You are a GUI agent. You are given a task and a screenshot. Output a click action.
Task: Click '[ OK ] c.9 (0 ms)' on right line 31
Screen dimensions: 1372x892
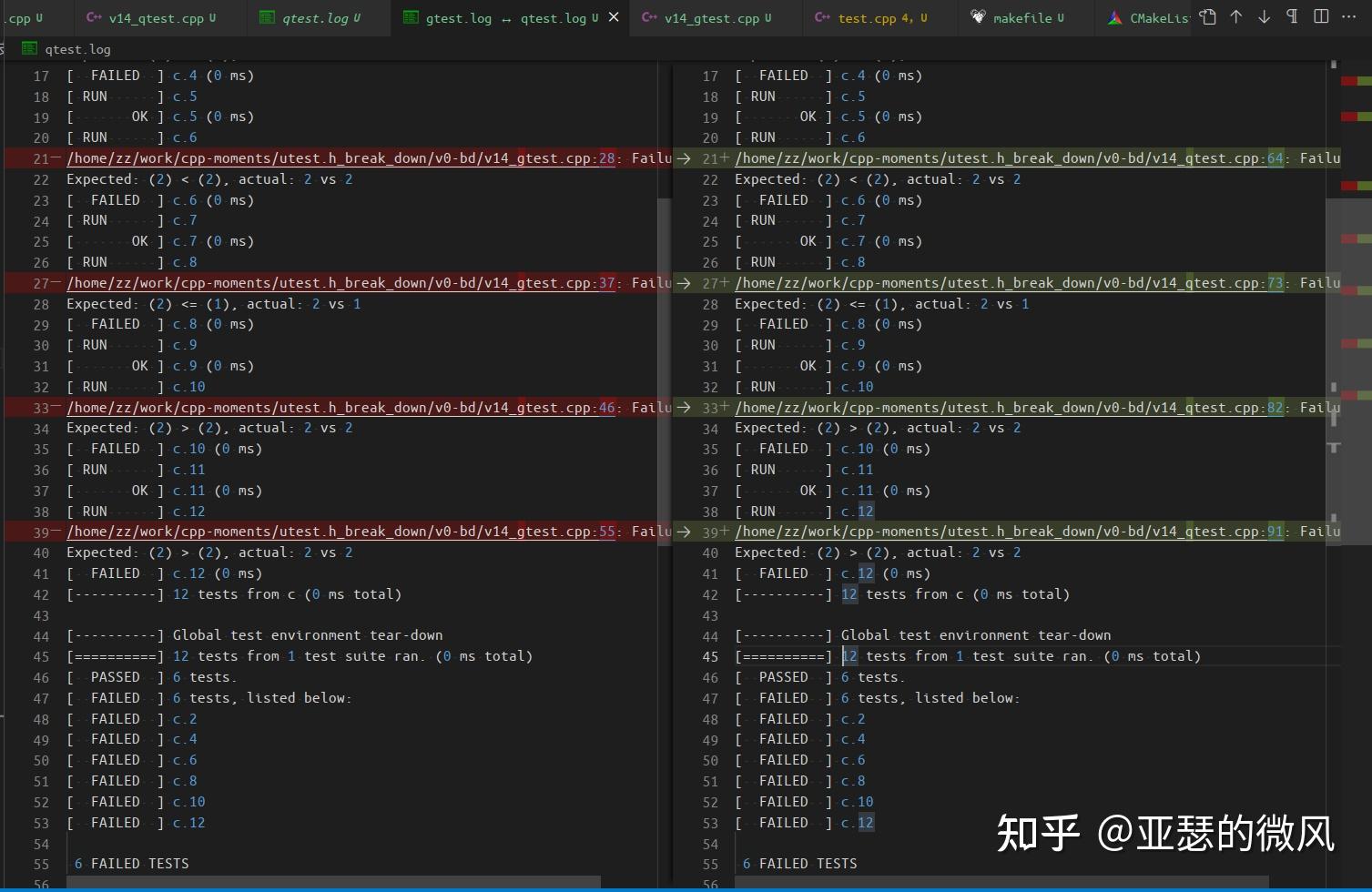click(828, 366)
